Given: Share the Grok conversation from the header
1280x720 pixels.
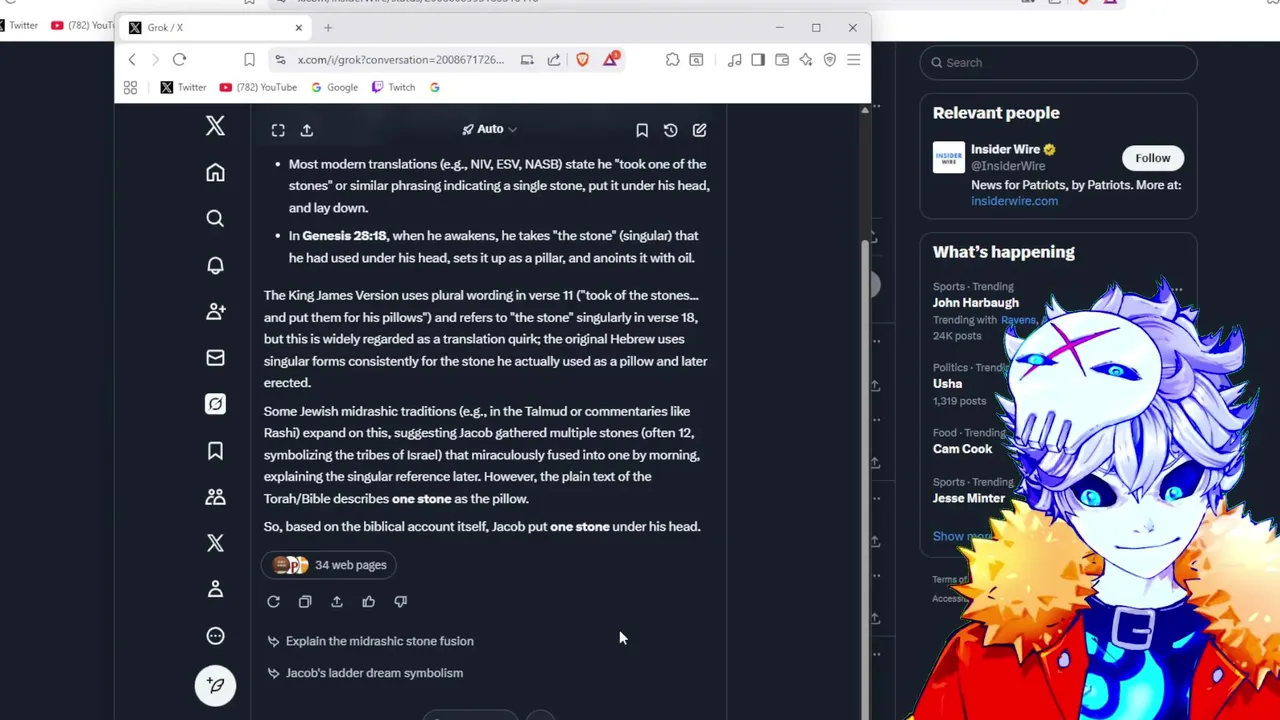Looking at the screenshot, I should click(x=307, y=130).
